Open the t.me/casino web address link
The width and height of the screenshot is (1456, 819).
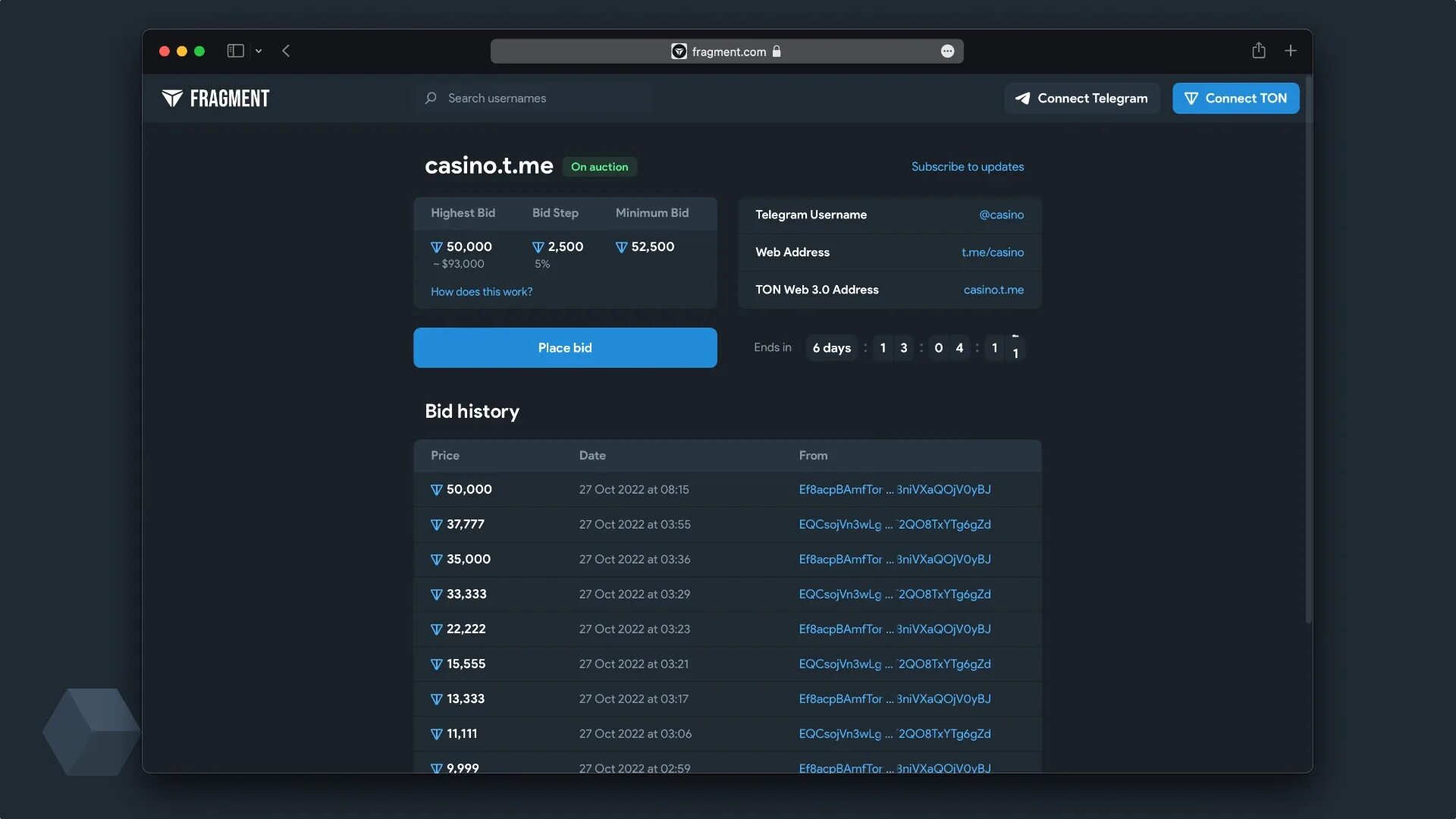pos(993,253)
